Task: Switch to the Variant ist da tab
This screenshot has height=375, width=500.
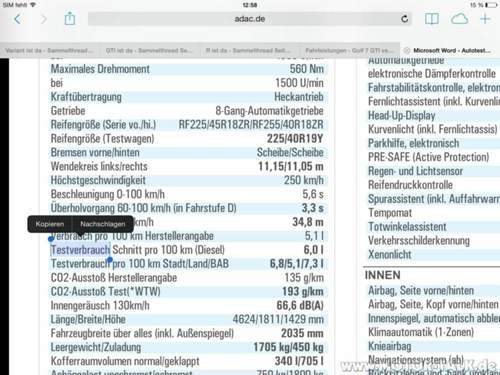Action: tap(50, 50)
